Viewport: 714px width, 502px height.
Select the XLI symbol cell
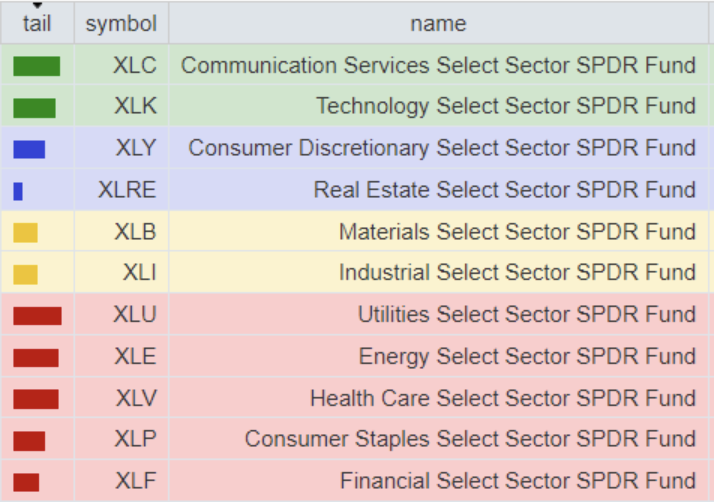139,273
